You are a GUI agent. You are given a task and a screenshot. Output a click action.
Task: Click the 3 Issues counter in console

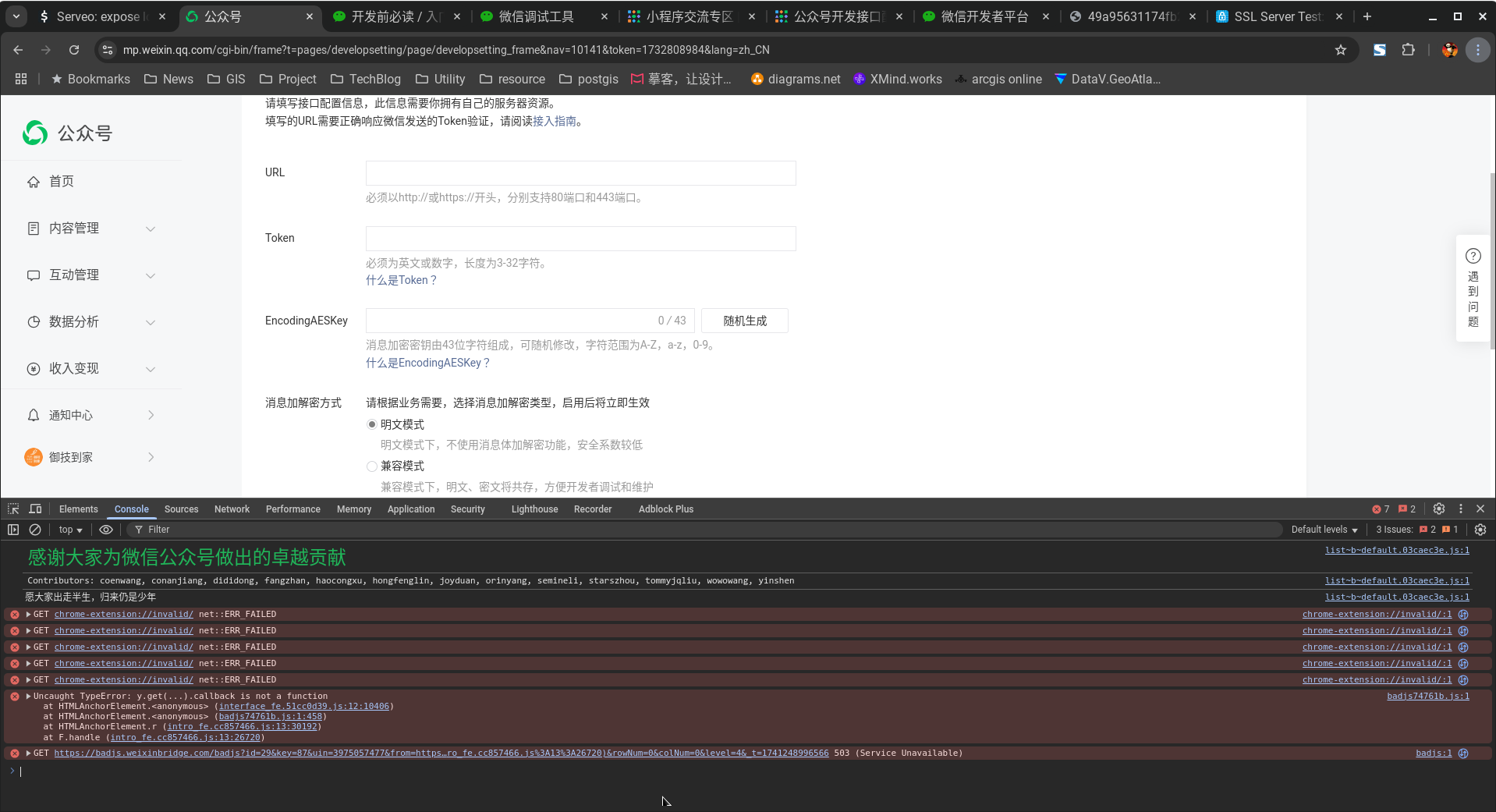(1416, 530)
